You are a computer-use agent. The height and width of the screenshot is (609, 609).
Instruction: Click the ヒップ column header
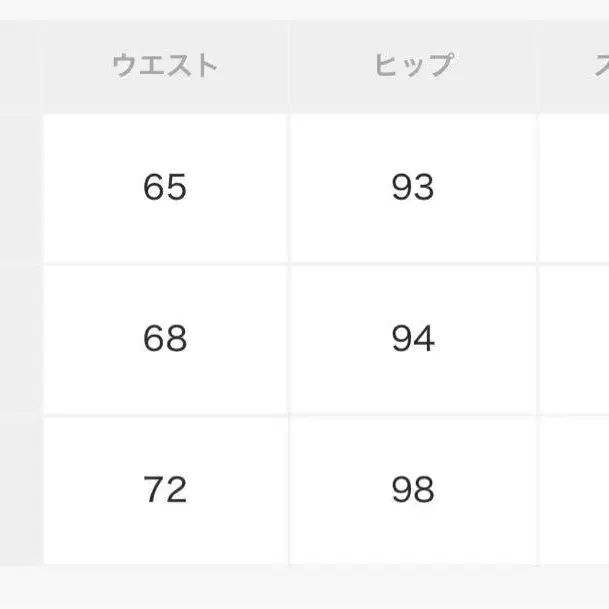(413, 67)
